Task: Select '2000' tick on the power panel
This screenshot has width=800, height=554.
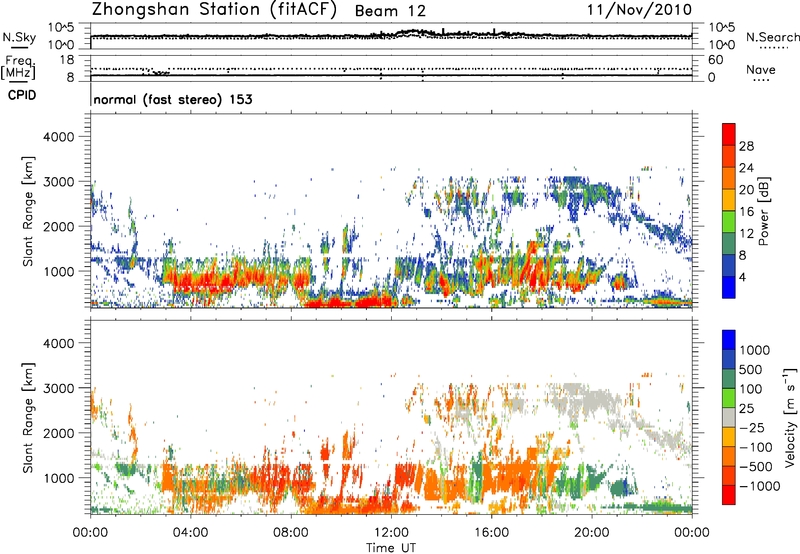Action: pos(60,227)
